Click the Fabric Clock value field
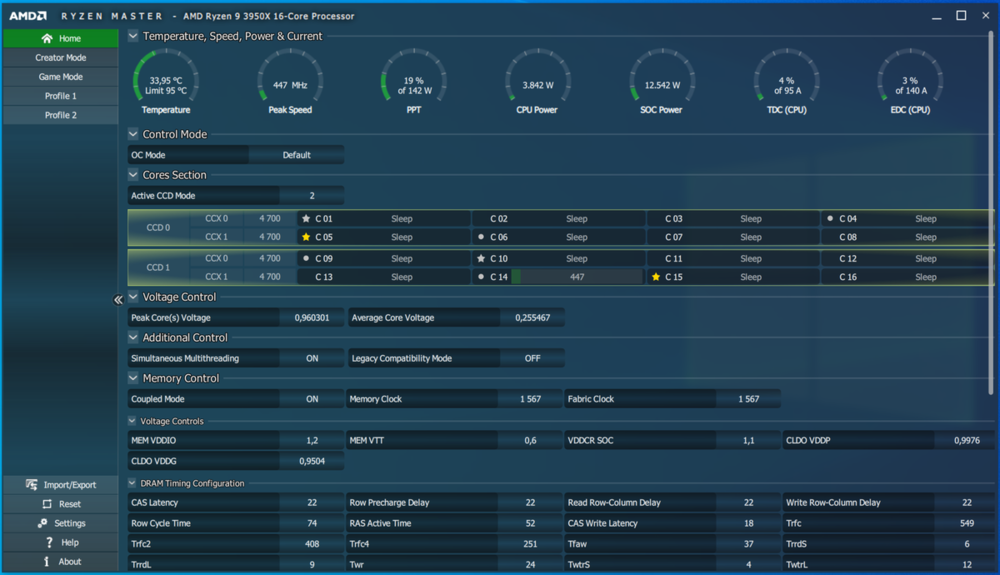Image resolution: width=1000 pixels, height=575 pixels. pyautogui.click(x=749, y=399)
